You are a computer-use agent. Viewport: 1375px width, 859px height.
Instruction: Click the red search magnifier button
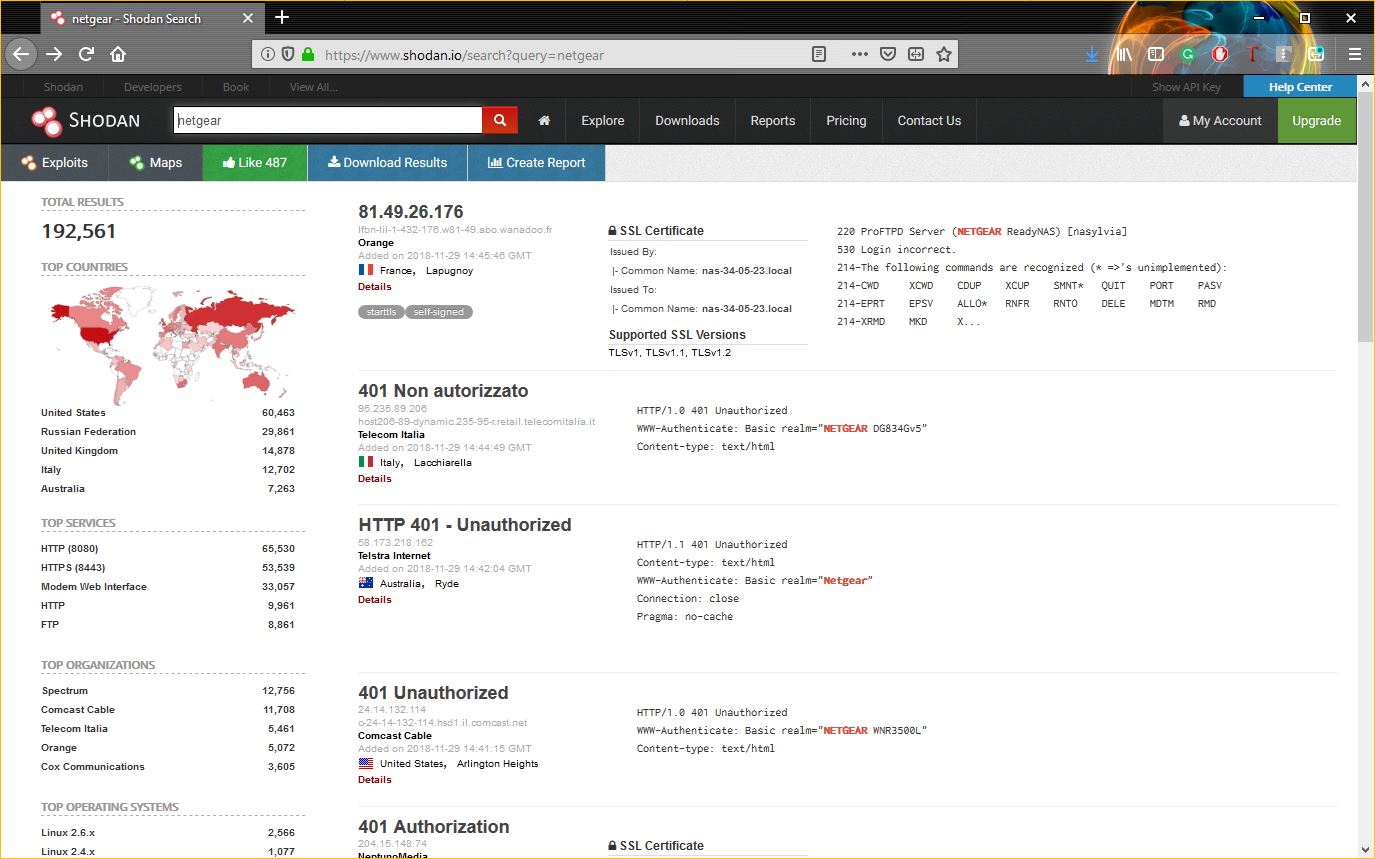(x=500, y=120)
